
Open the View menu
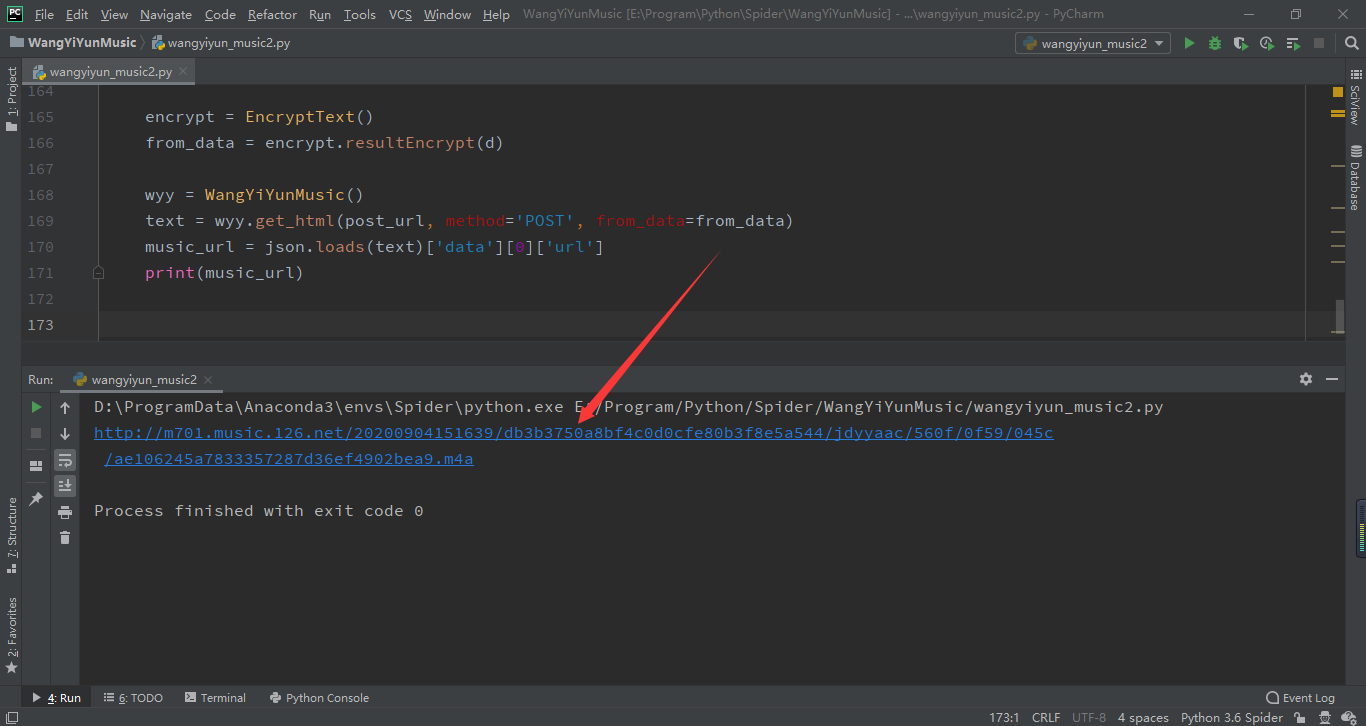click(x=114, y=14)
